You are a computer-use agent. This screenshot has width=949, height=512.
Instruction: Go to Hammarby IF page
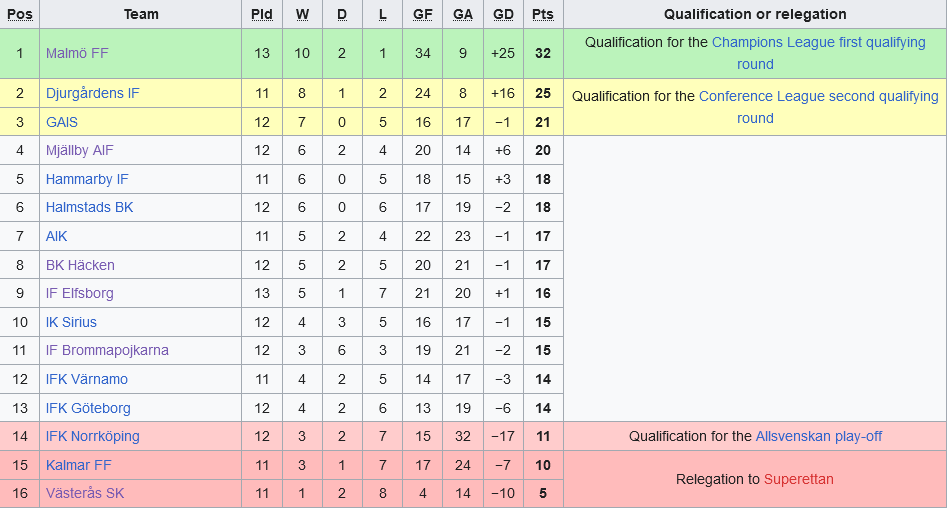[x=87, y=179]
